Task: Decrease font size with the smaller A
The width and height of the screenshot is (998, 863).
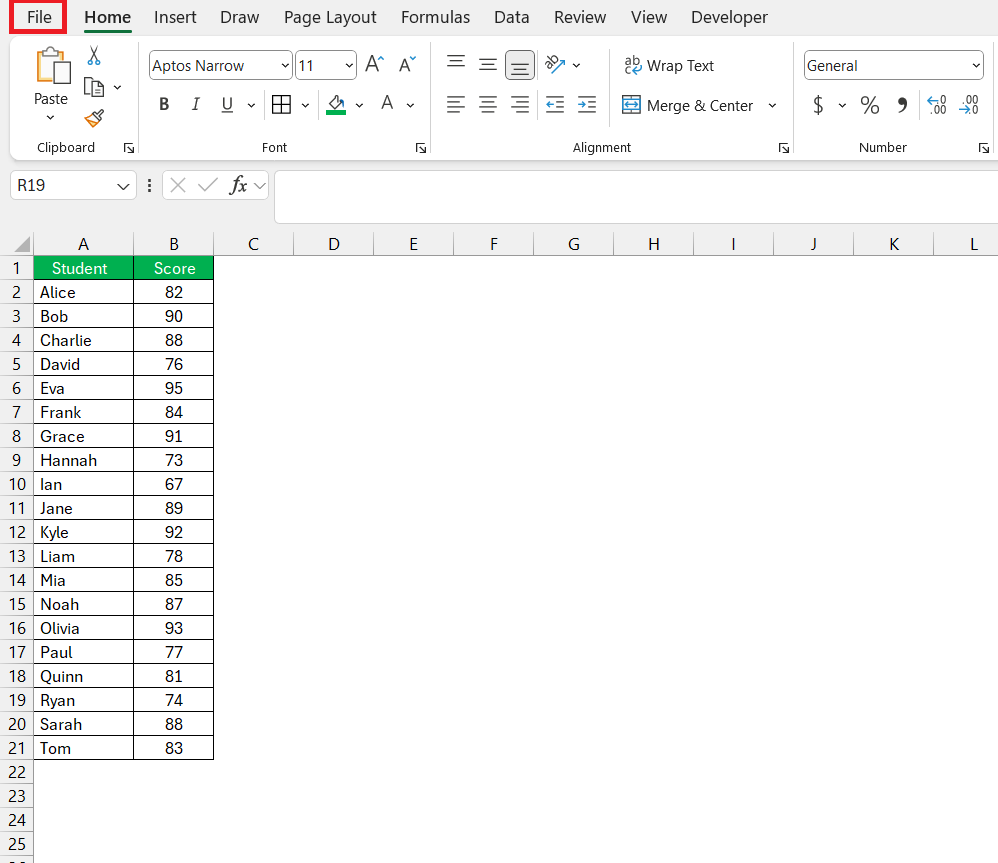Action: point(407,64)
